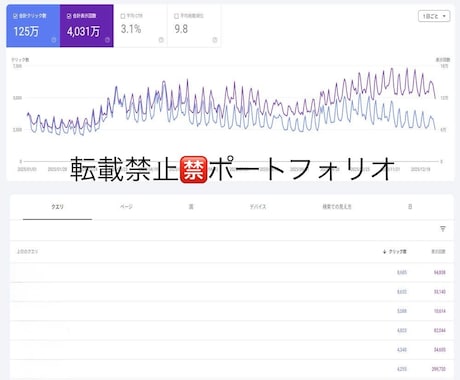Viewport: 460px width, 380px height.
Task: Enable the 平均掲載順位 checkbox (9.8 card)
Action: coord(176,16)
